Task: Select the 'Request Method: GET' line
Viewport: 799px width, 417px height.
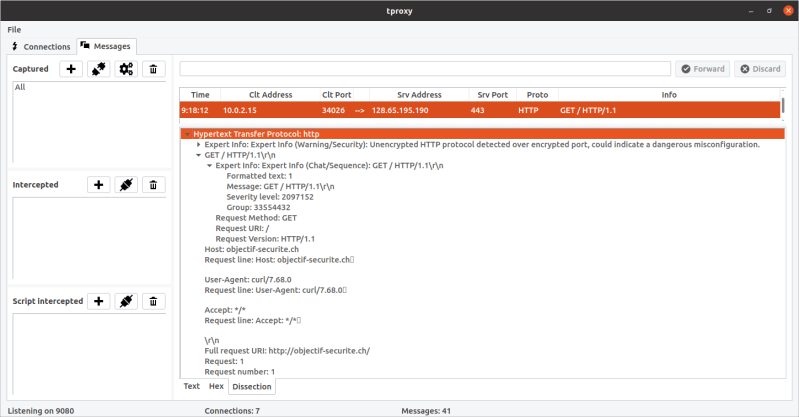Action: tap(256, 218)
